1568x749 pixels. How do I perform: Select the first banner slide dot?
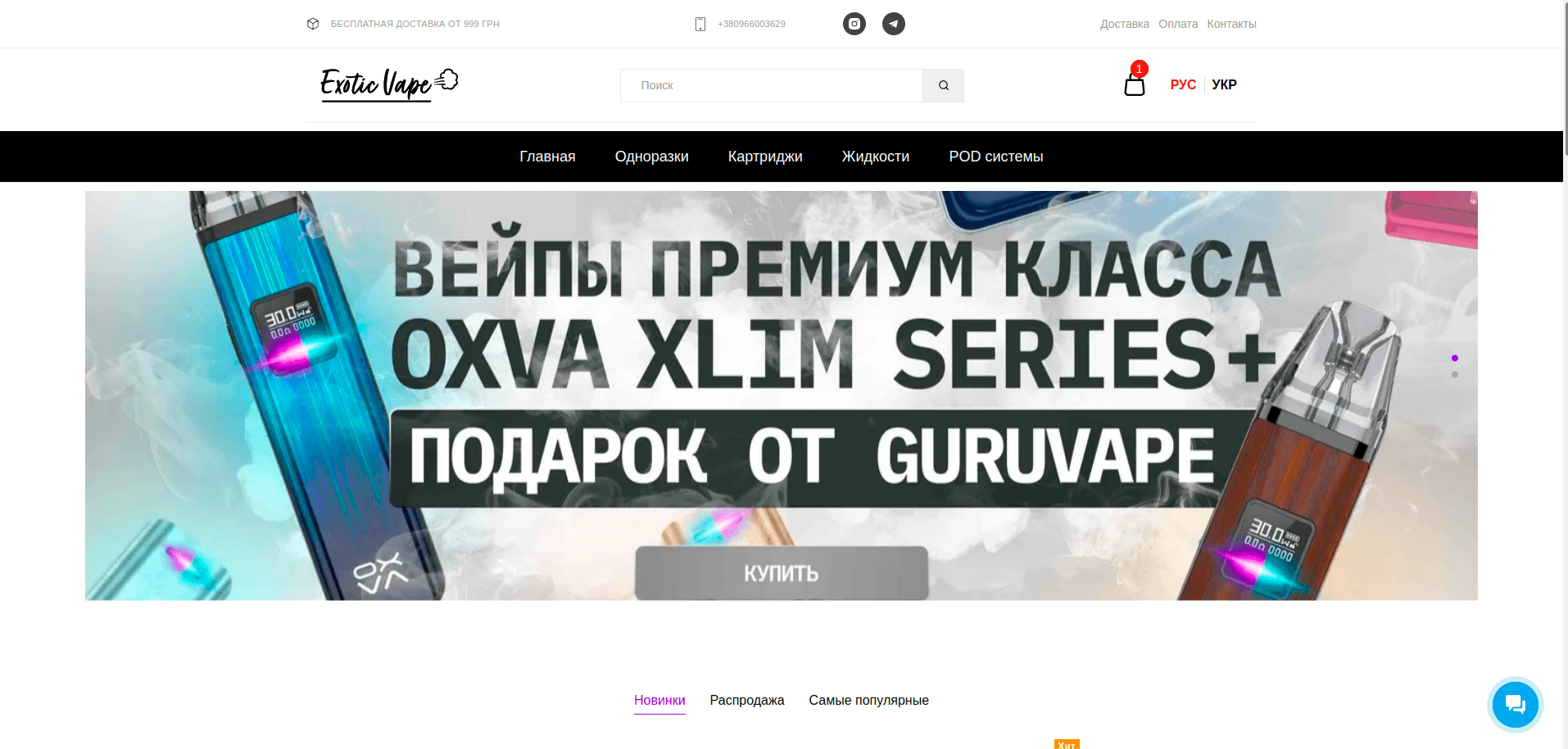(1454, 358)
